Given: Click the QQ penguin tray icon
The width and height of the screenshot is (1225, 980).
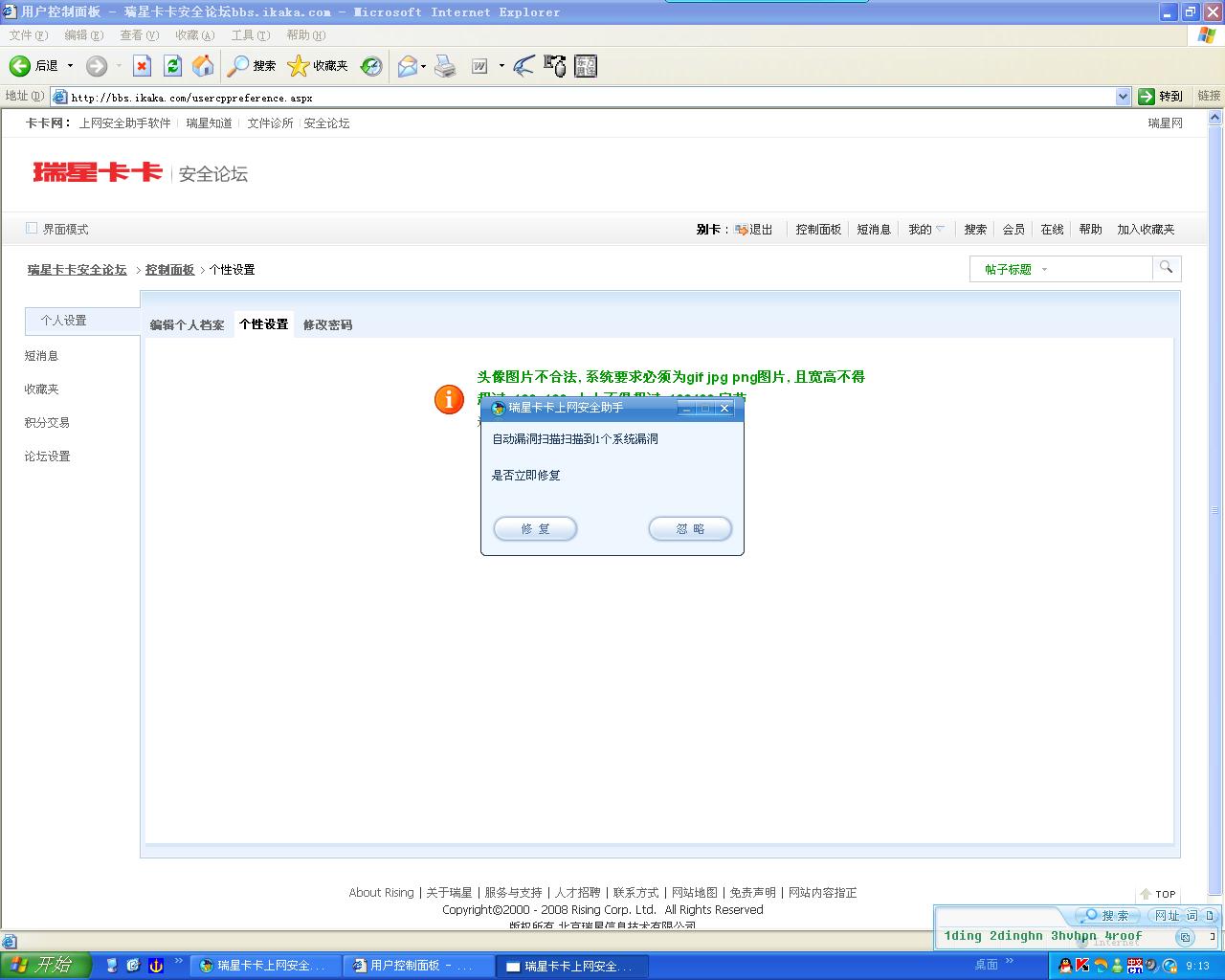Looking at the screenshot, I should pos(1066,966).
